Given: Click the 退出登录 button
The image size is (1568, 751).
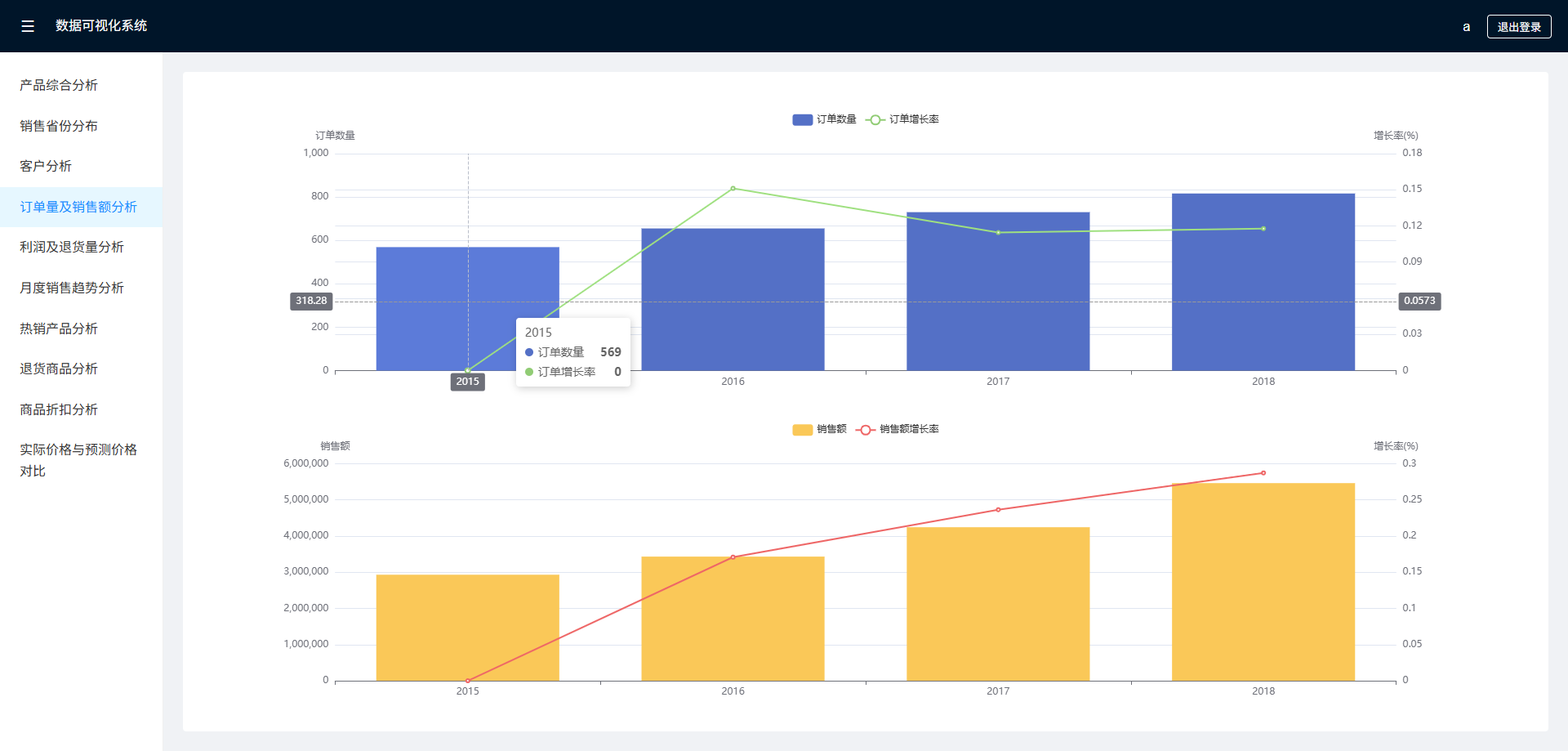Looking at the screenshot, I should coord(1518,26).
